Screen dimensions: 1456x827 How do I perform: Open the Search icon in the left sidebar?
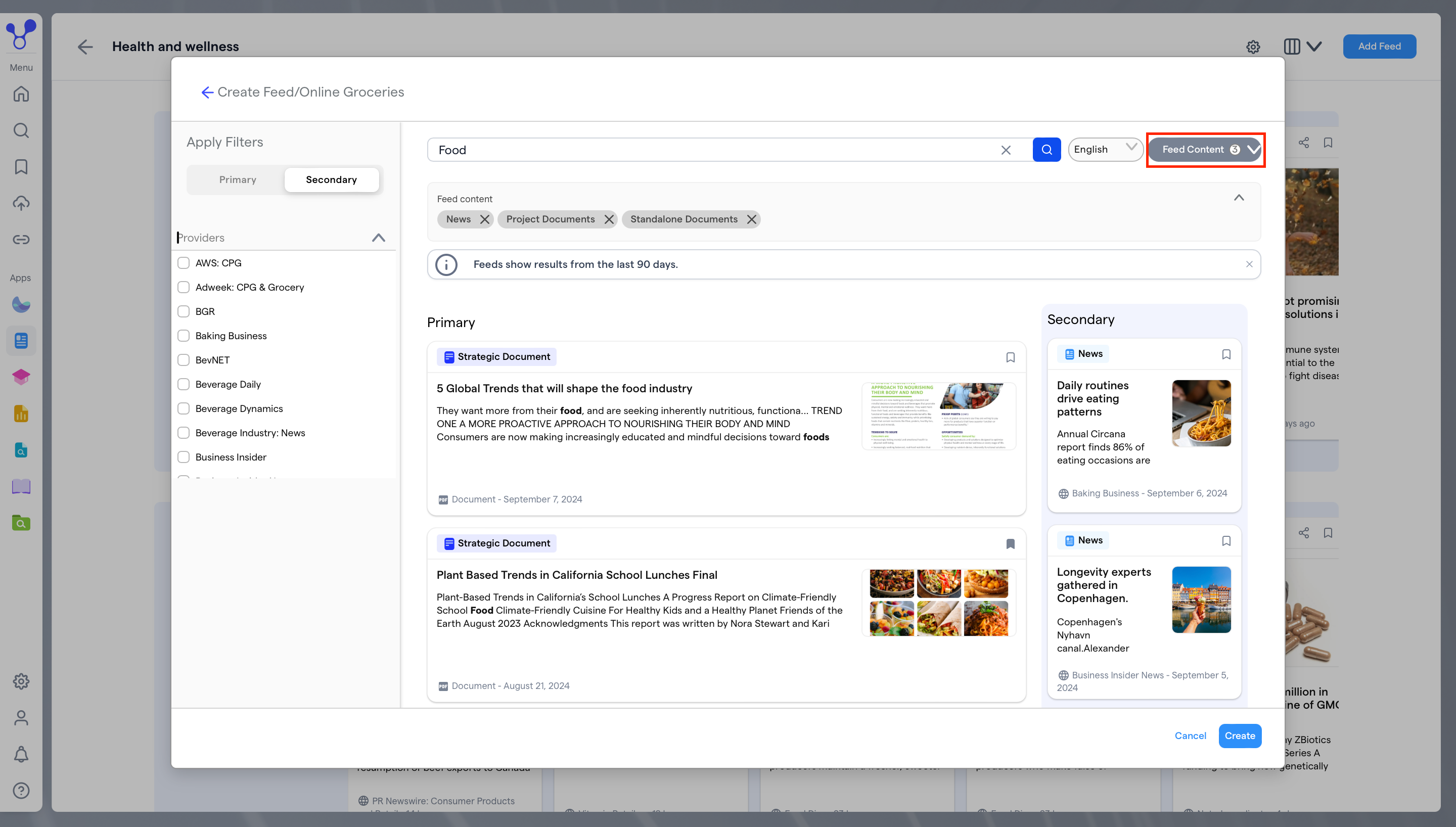pos(21,130)
